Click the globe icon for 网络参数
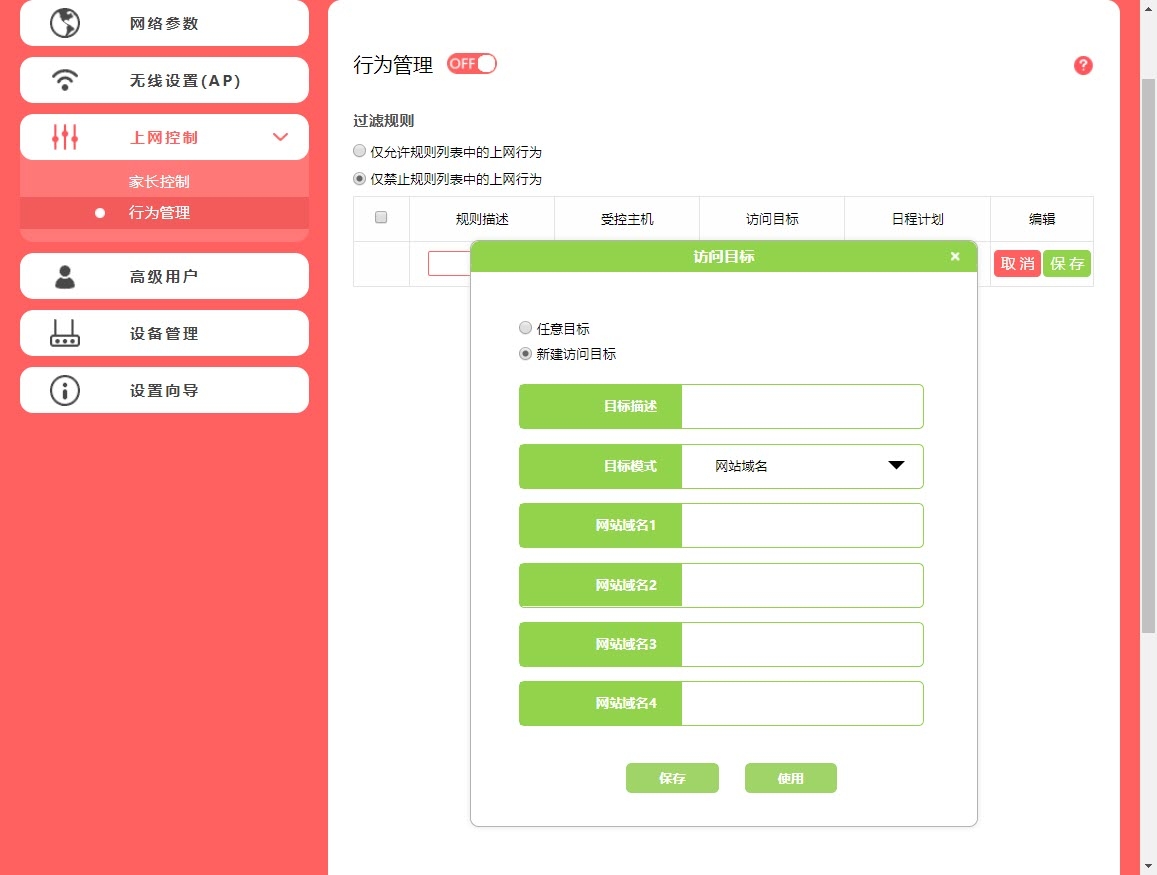1157x875 pixels. pyautogui.click(x=65, y=23)
